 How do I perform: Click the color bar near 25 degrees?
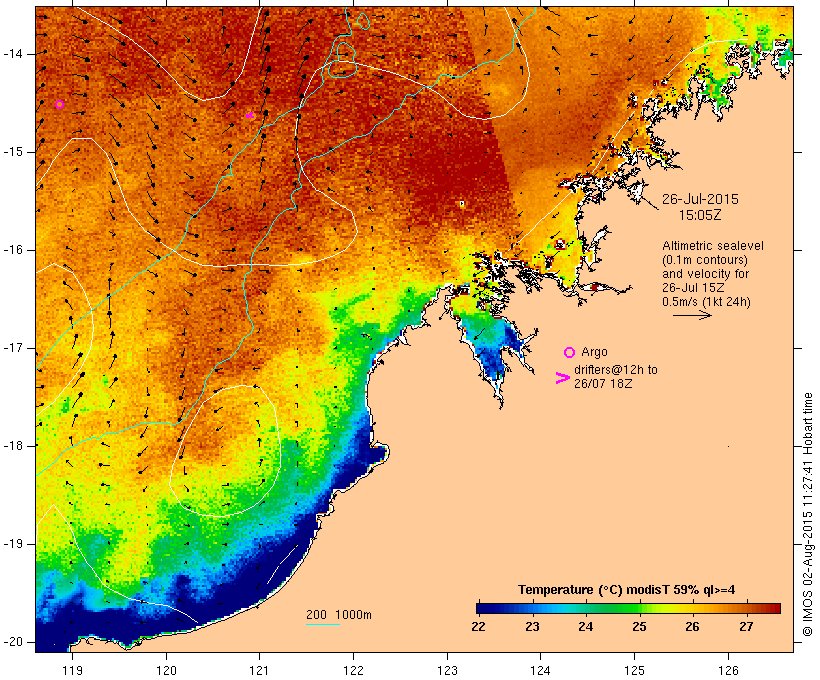click(x=639, y=608)
